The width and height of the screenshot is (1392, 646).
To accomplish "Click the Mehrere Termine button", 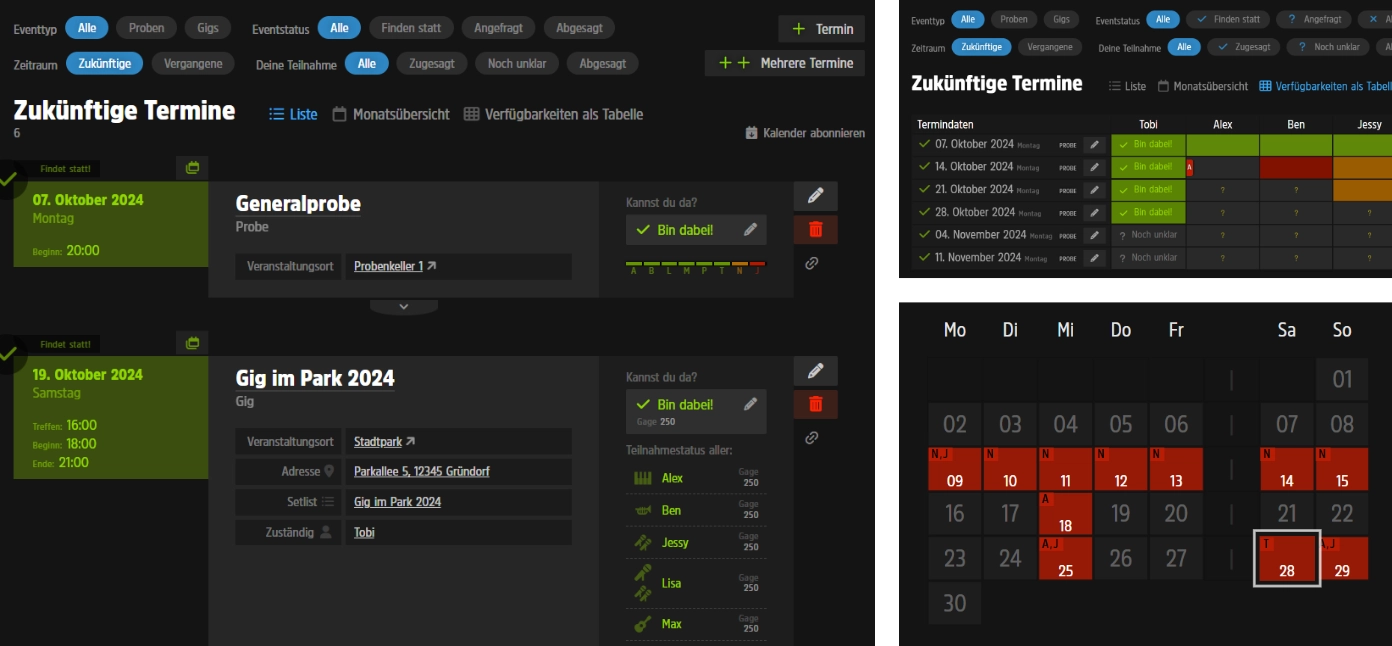I will tap(784, 63).
